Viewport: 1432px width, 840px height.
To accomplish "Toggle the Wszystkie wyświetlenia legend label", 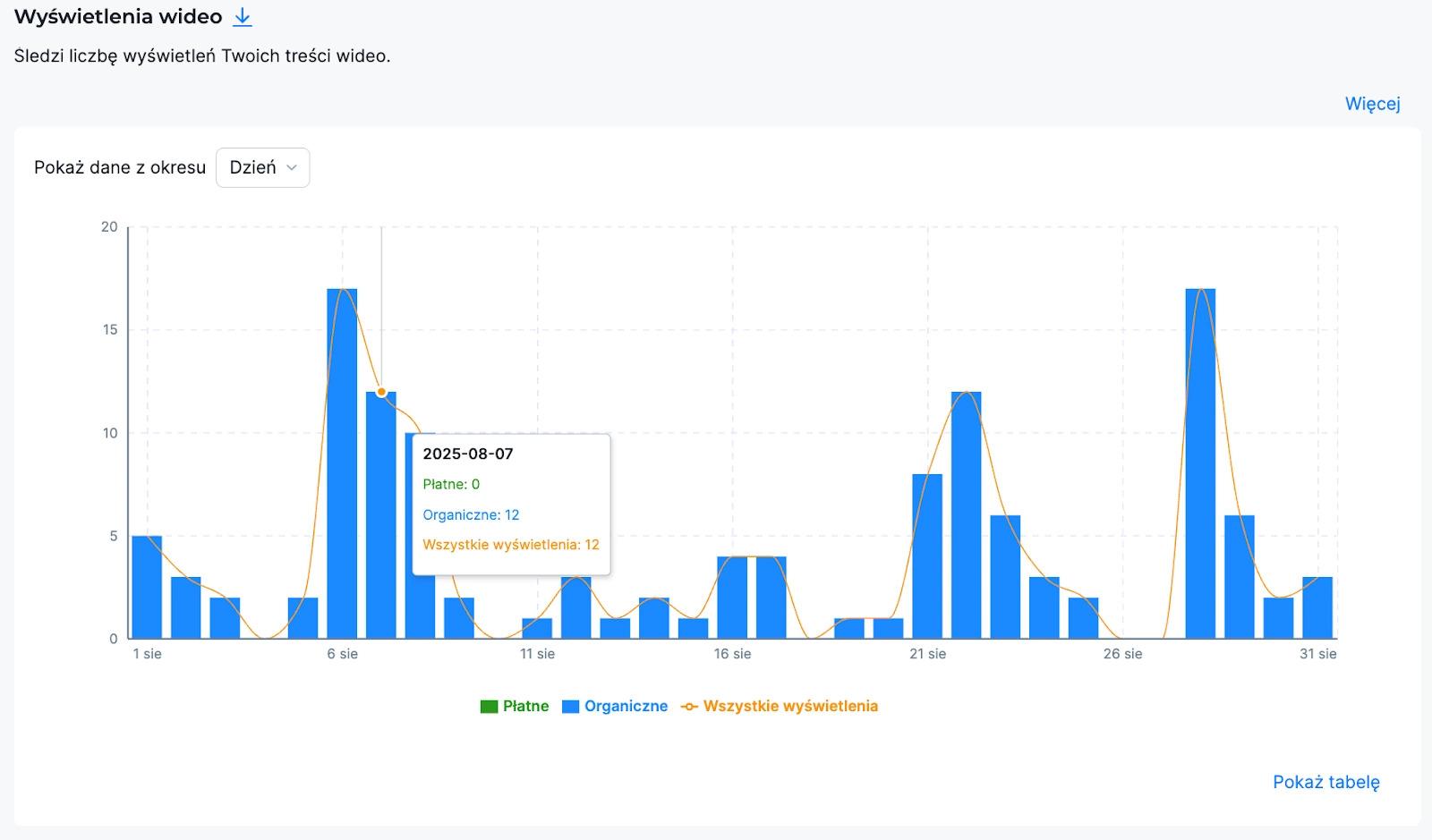I will 790,706.
